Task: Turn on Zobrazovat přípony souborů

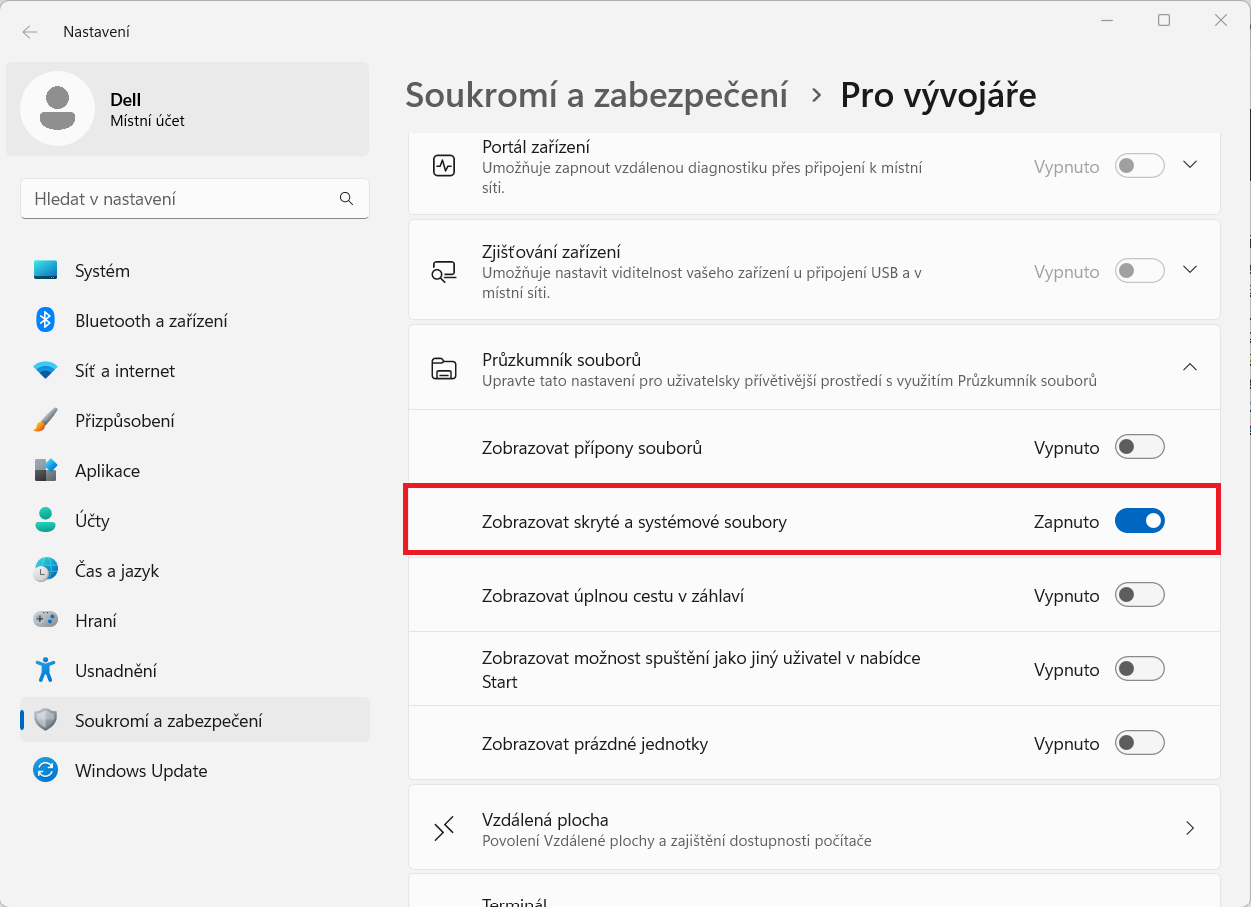Action: 1139,447
